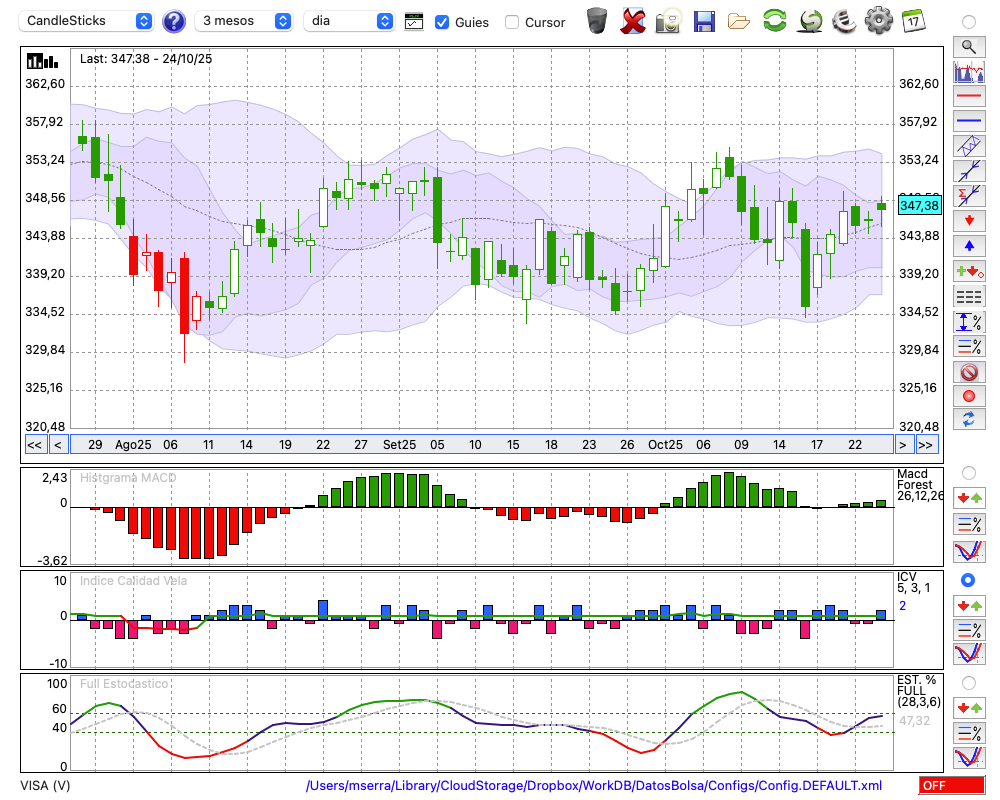Enable the Cursor checkbox

[x=511, y=22]
